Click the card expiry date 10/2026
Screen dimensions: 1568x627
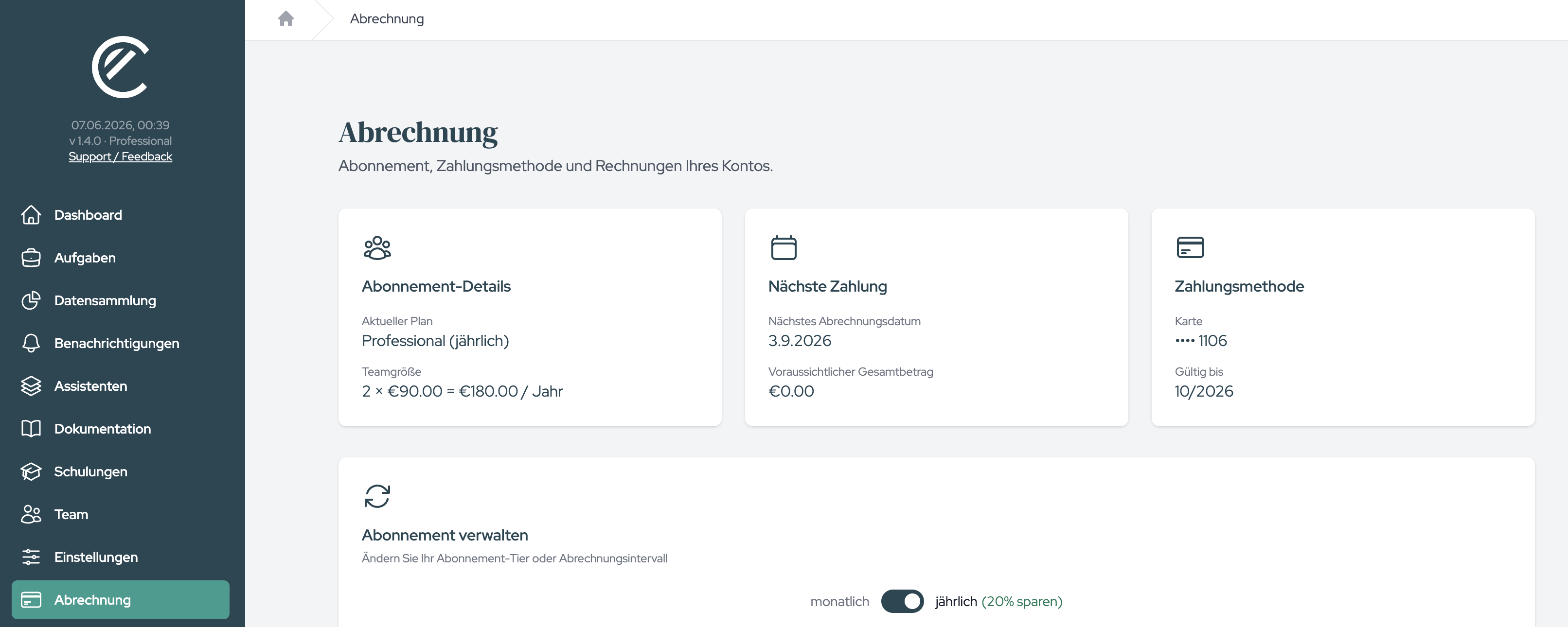[1204, 391]
